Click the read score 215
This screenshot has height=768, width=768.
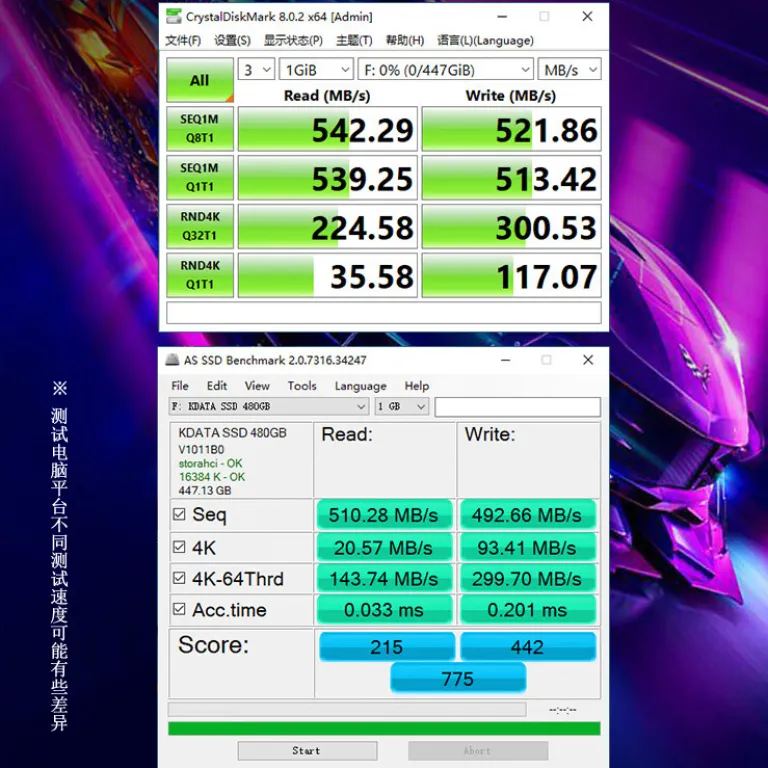[386, 647]
